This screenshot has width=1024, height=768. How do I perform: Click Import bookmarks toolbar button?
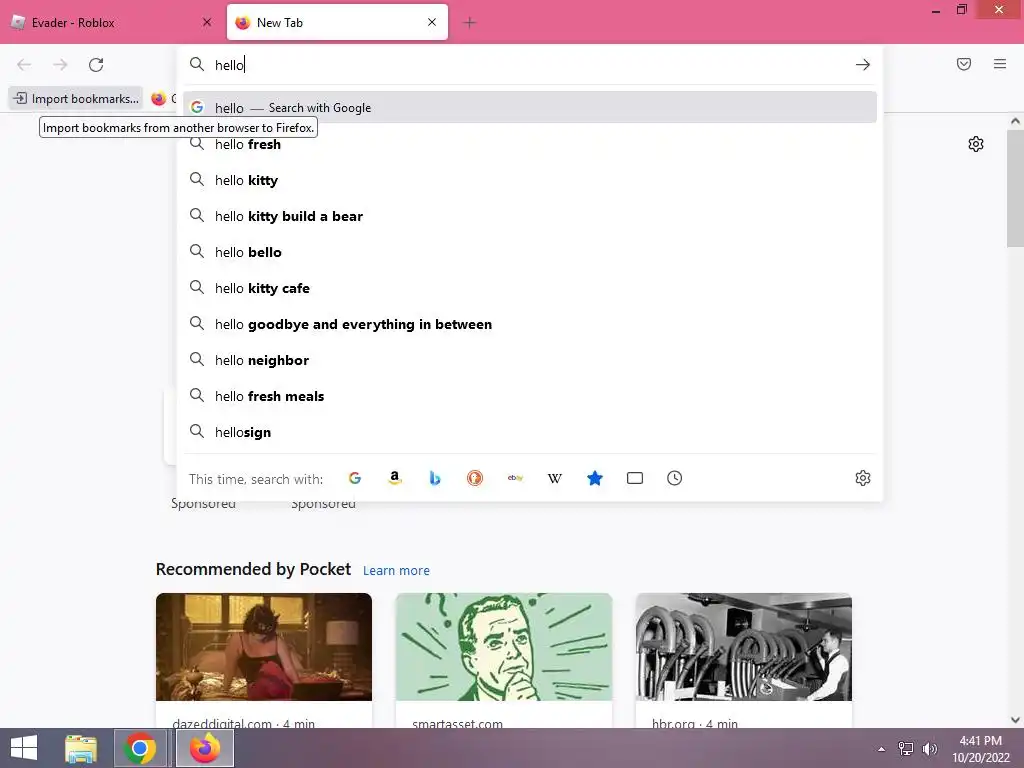click(76, 99)
